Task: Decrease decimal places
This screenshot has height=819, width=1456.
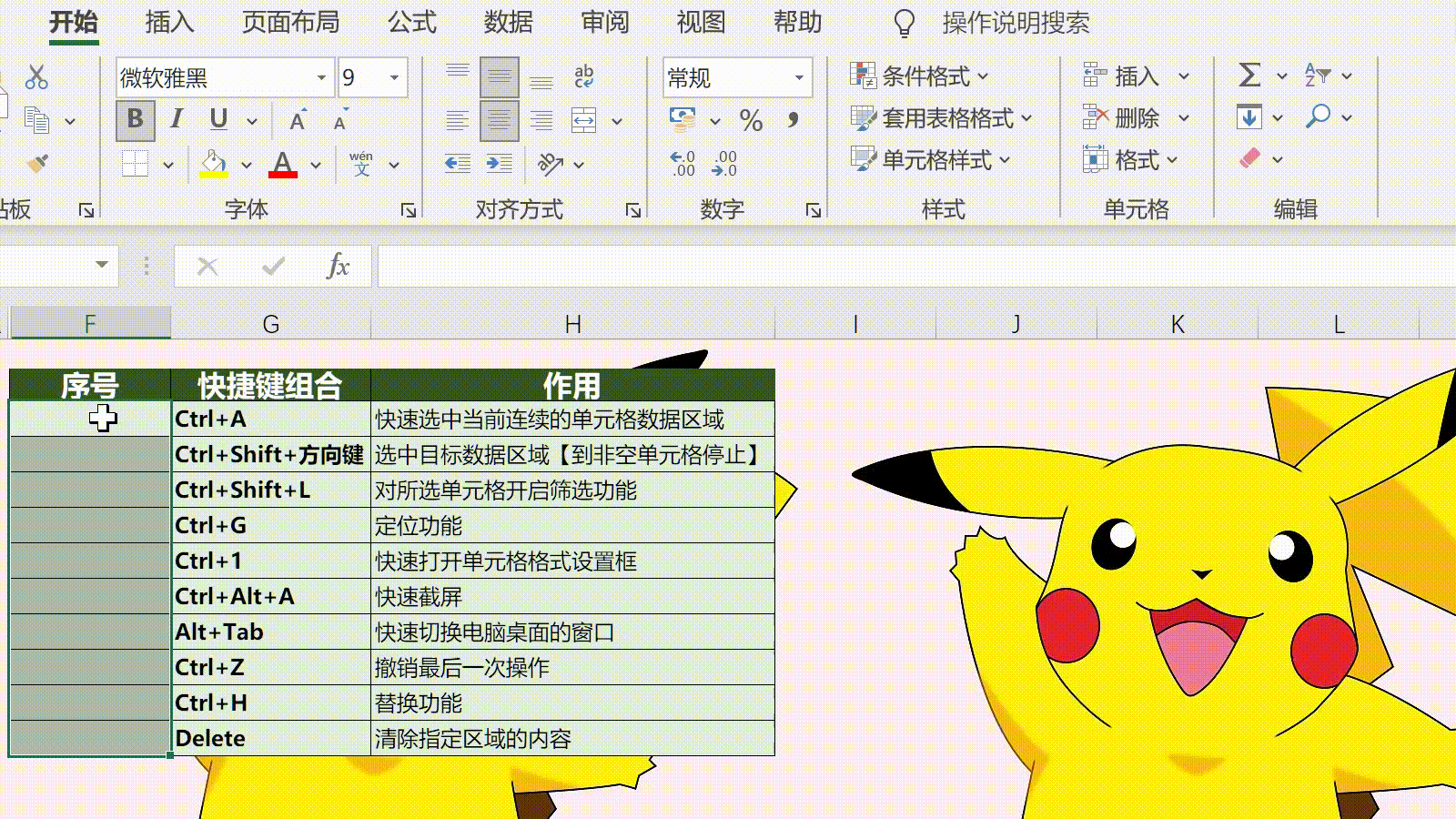Action: point(724,164)
